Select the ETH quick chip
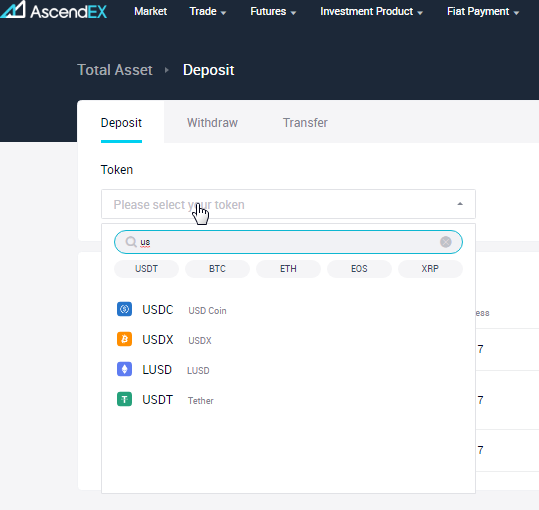The width and height of the screenshot is (539, 510). [288, 269]
